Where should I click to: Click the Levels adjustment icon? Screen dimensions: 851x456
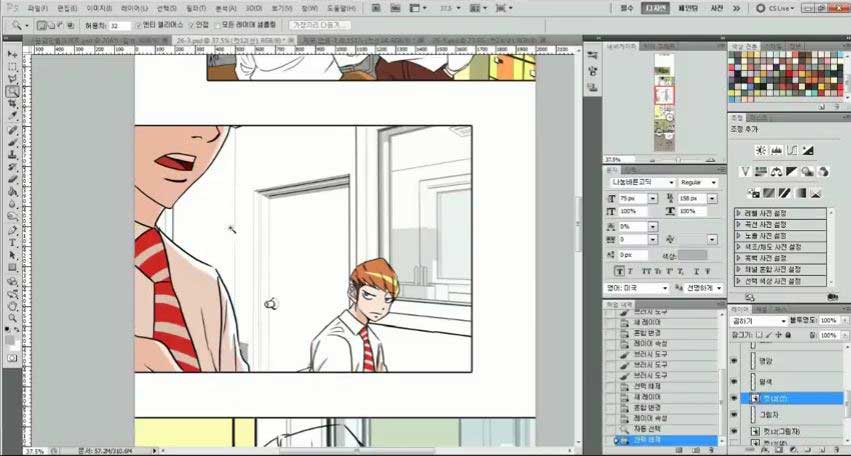pyautogui.click(x=777, y=150)
